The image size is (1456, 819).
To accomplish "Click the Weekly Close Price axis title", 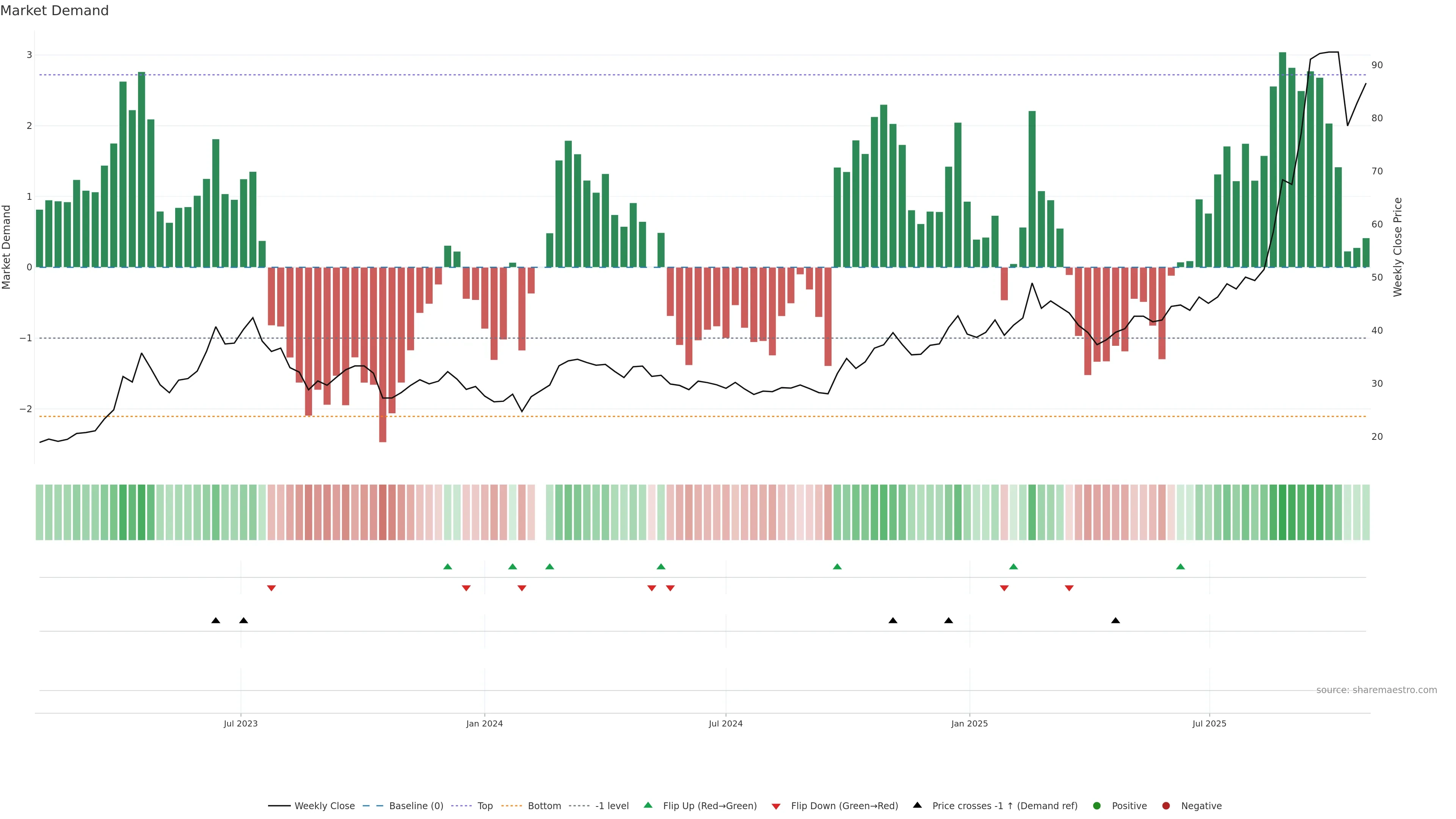I will click(x=1397, y=247).
